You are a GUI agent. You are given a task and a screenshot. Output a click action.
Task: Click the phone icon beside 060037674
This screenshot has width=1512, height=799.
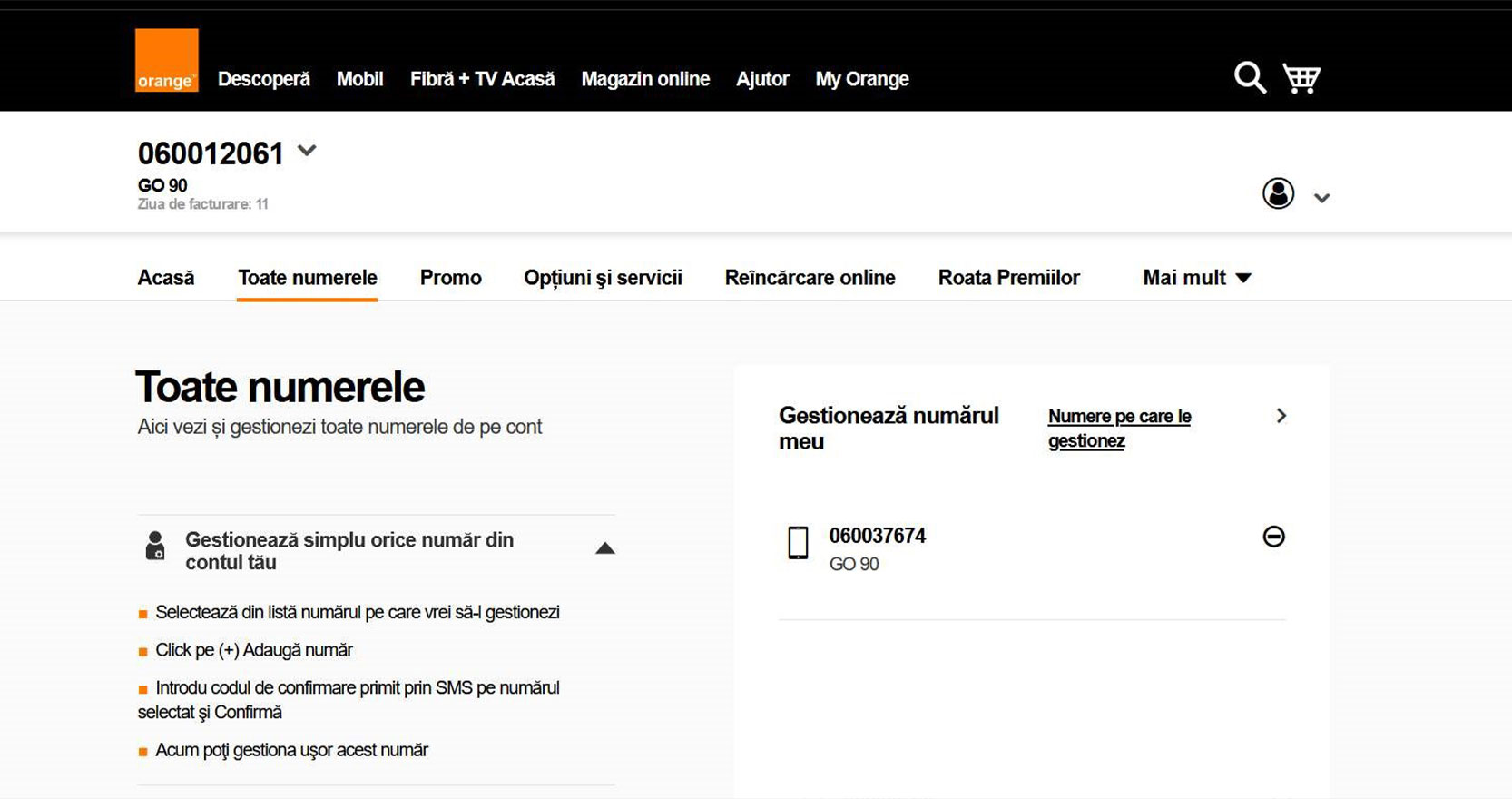(x=798, y=543)
